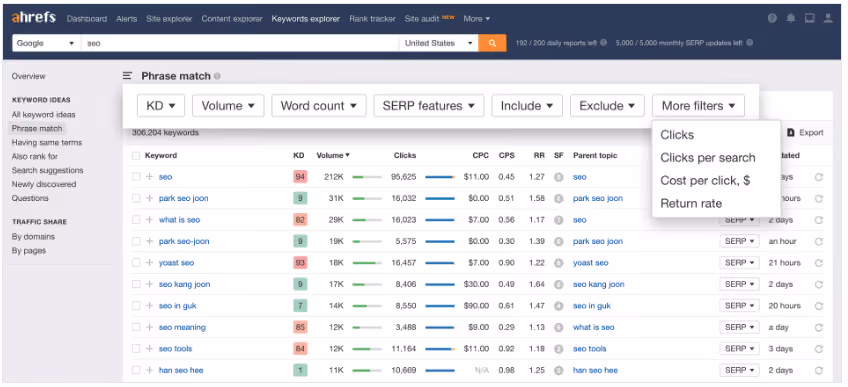
Task: Click info icon beside monthly SERP updates
Action: [750, 43]
